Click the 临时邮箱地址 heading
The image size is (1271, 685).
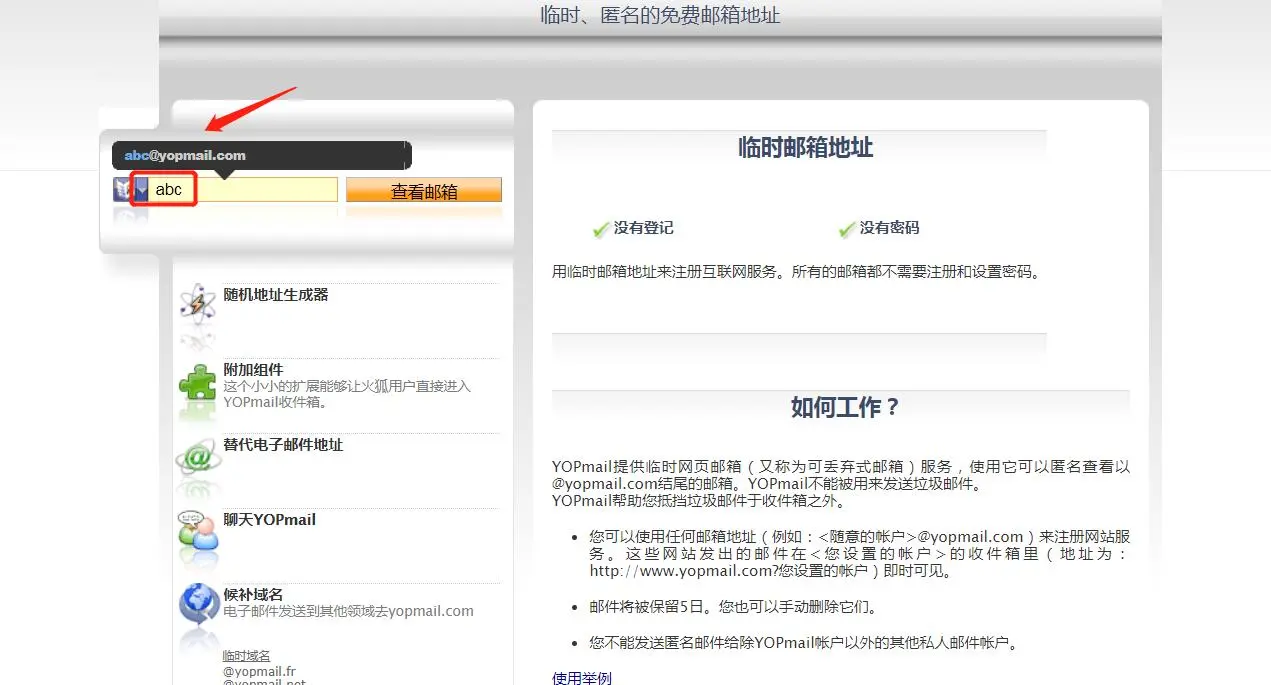pyautogui.click(x=805, y=147)
